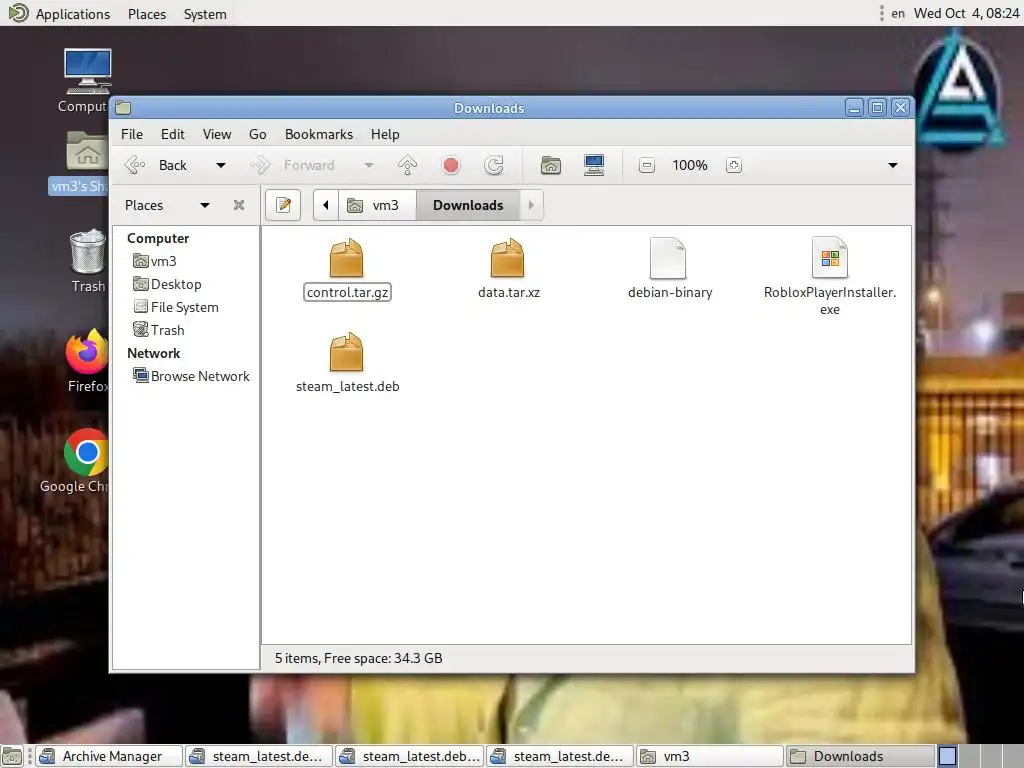The image size is (1024, 768).
Task: Click the path bar right scroll arrow
Action: coord(531,205)
